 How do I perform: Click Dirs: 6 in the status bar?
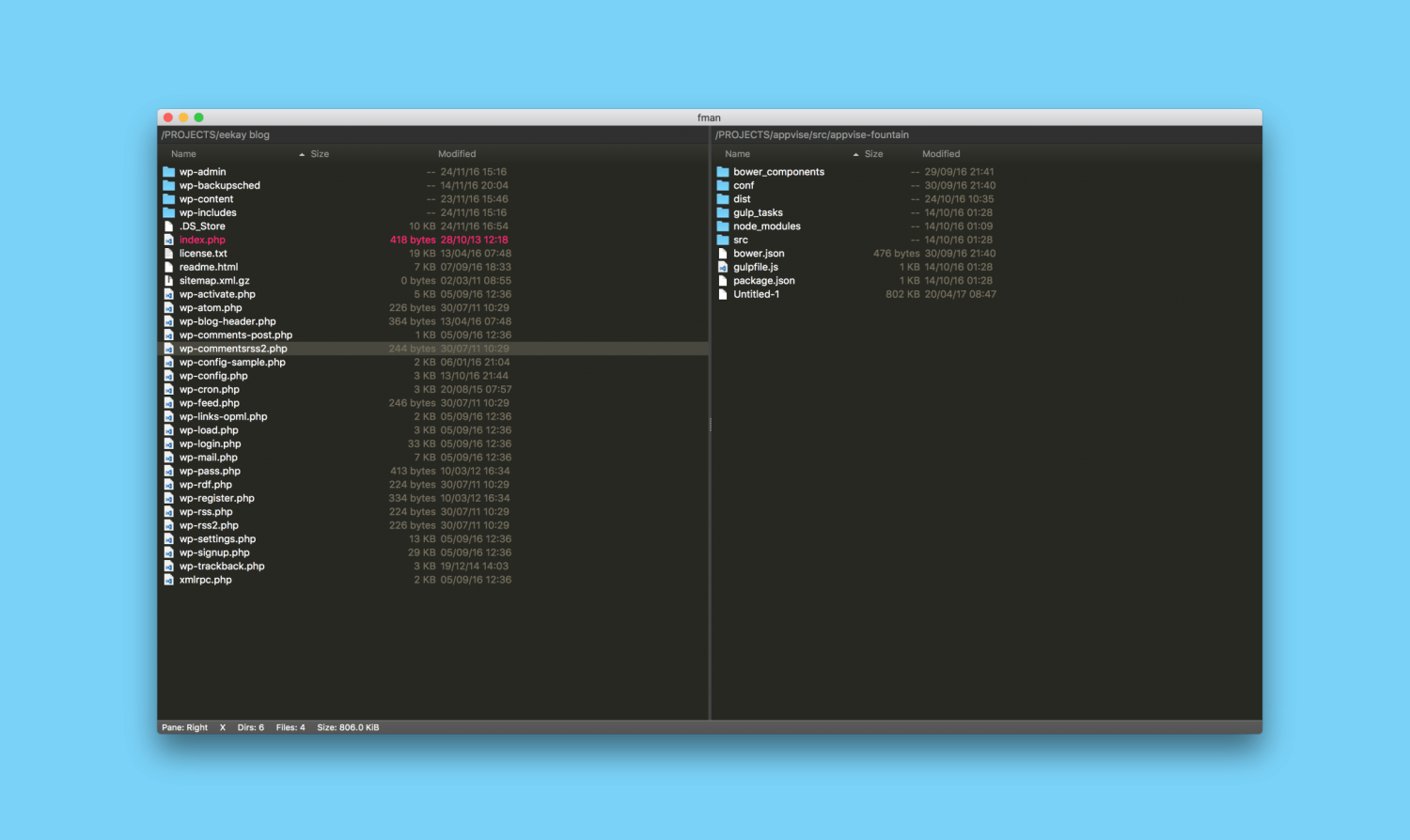(x=250, y=727)
